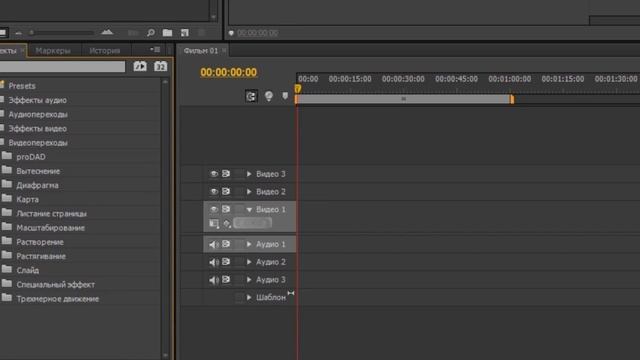Expand the Видео 3 track
The image size is (640, 360).
coord(249,174)
